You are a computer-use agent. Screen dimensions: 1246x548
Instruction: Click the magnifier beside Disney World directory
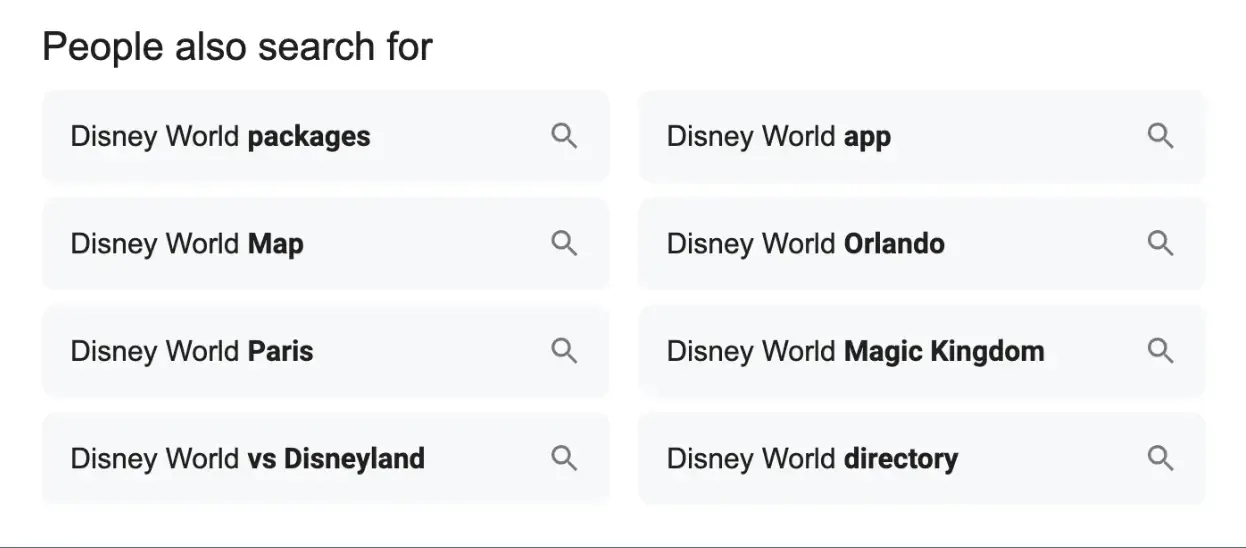tap(1161, 458)
